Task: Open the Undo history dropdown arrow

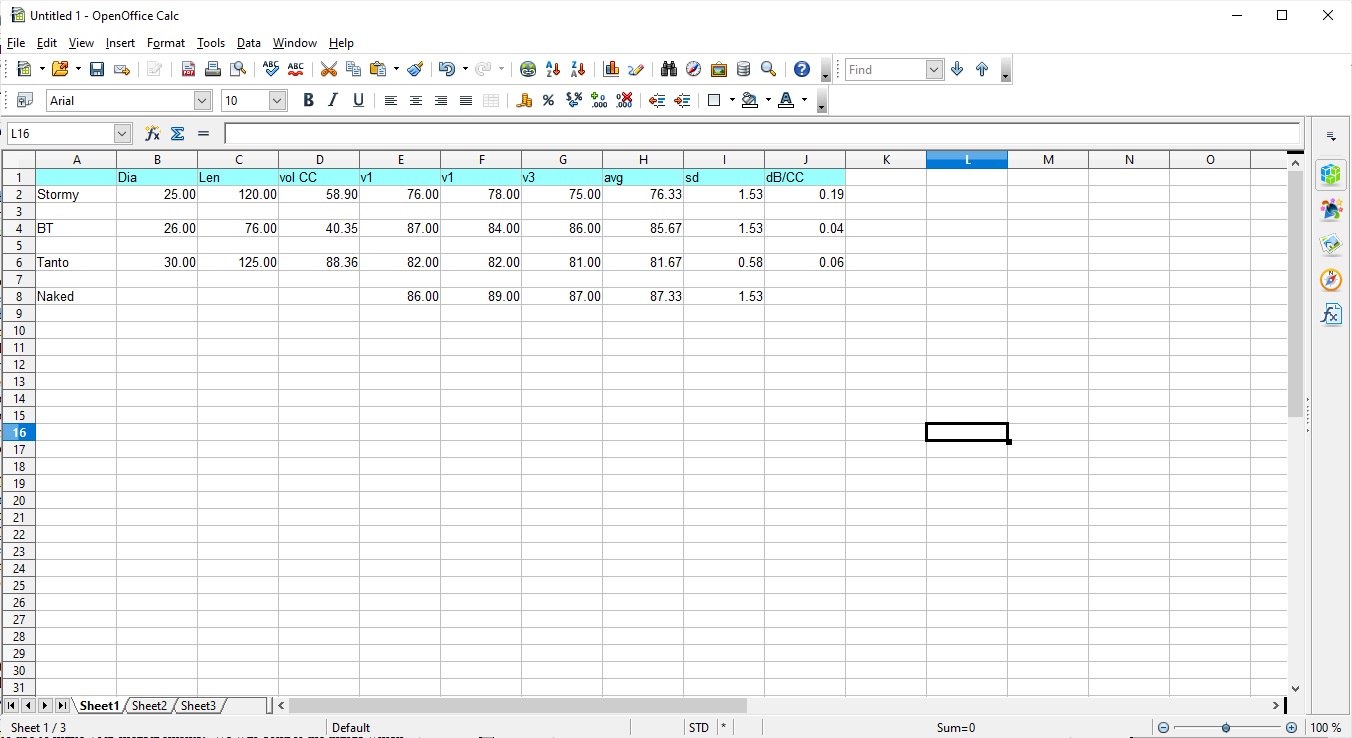Action: [465, 69]
